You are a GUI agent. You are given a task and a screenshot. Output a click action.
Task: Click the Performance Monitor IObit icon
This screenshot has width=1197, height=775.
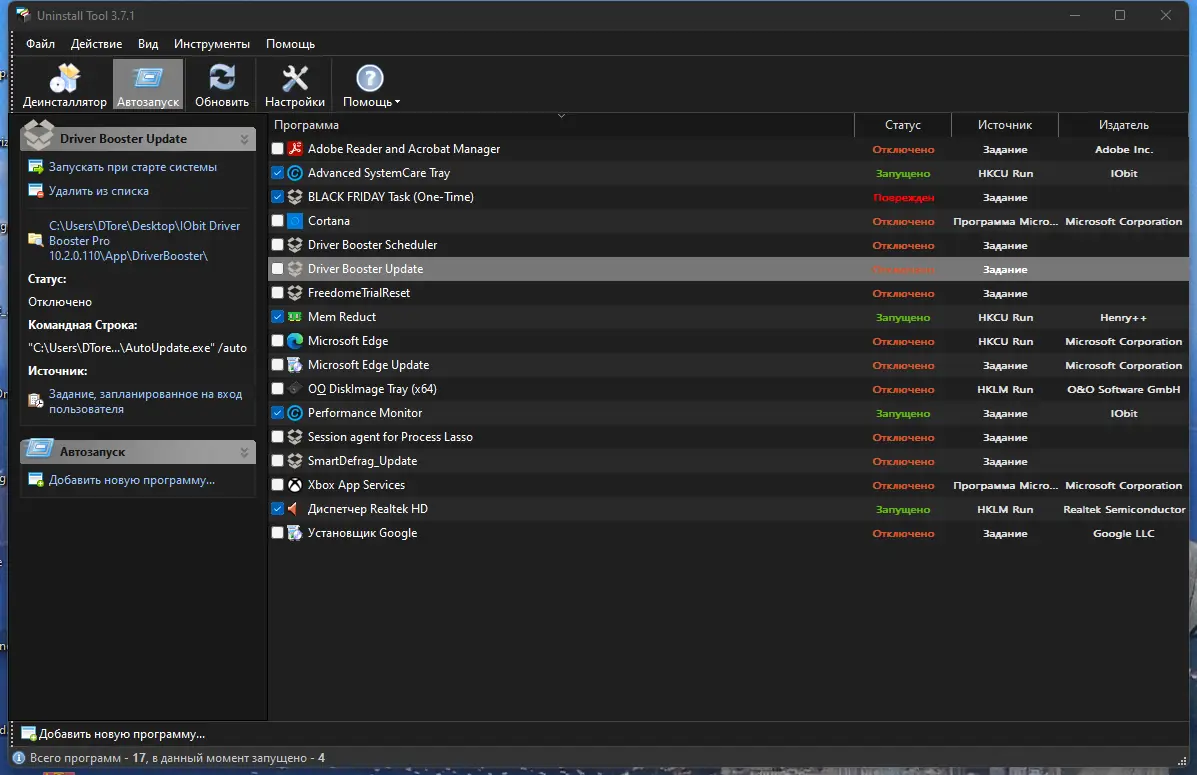click(x=295, y=413)
